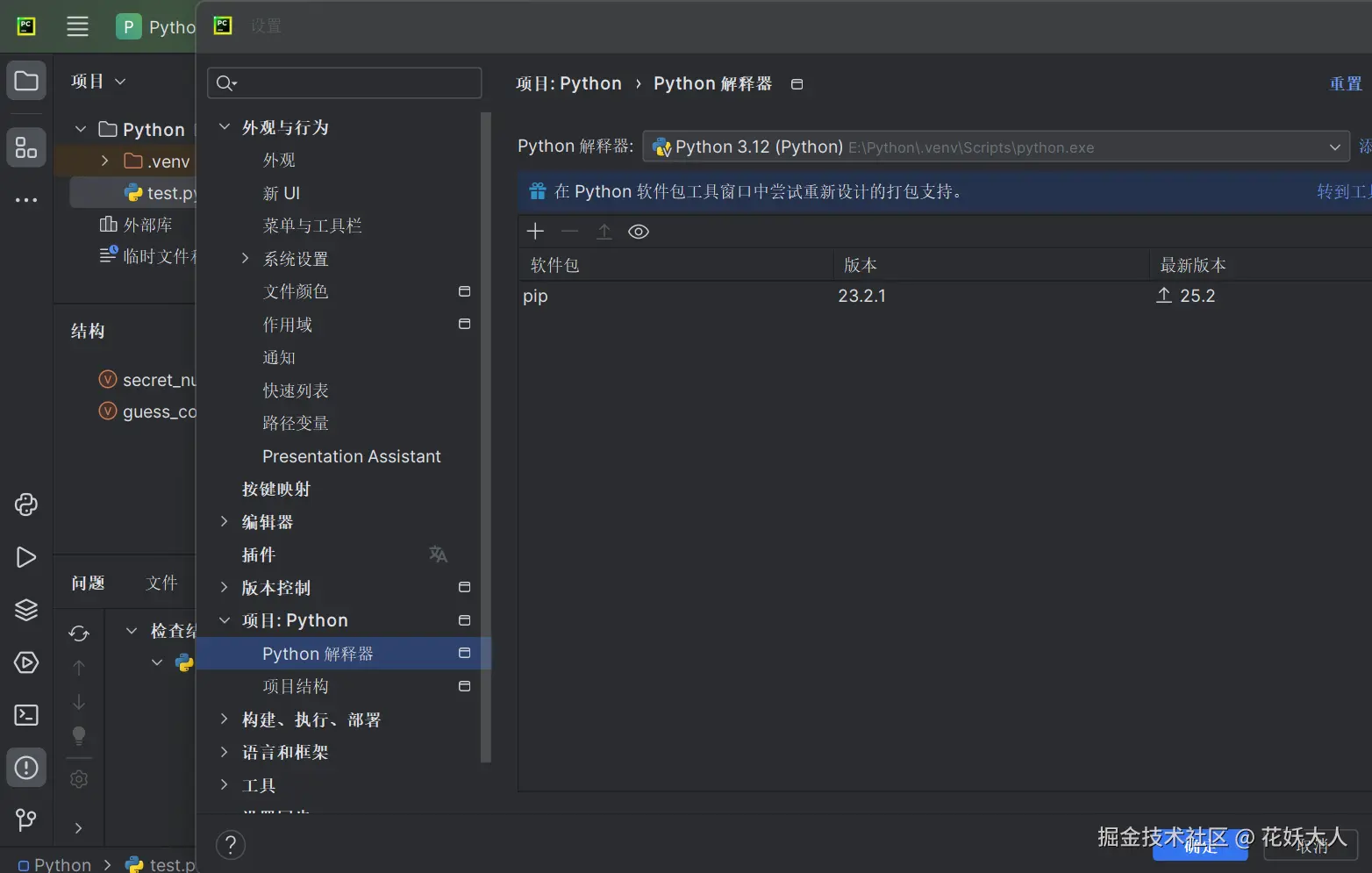Open More tool windows ellipsis
1372x873 pixels.
click(26, 200)
